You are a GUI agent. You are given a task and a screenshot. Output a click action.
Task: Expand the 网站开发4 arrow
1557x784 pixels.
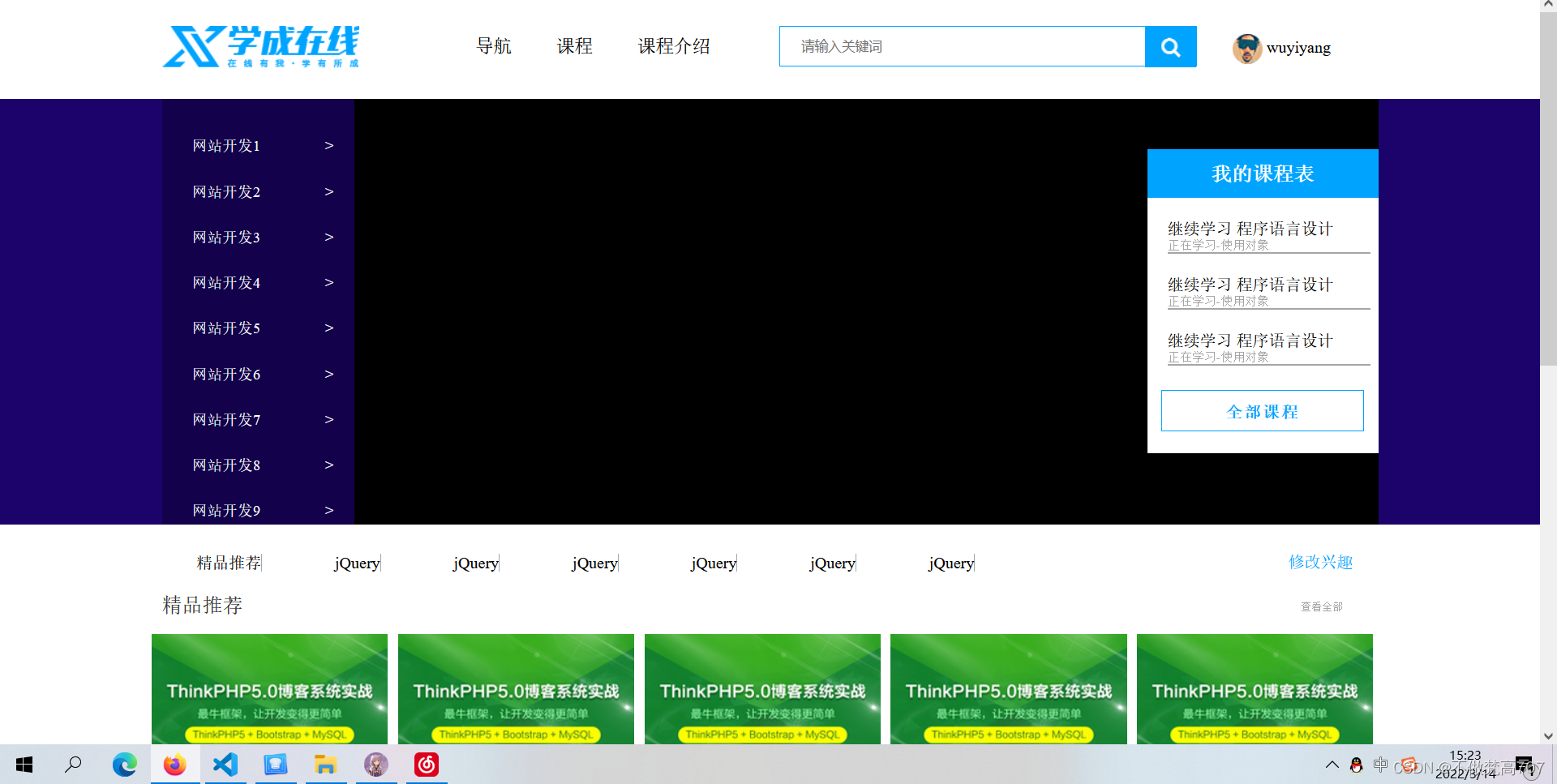tap(329, 283)
